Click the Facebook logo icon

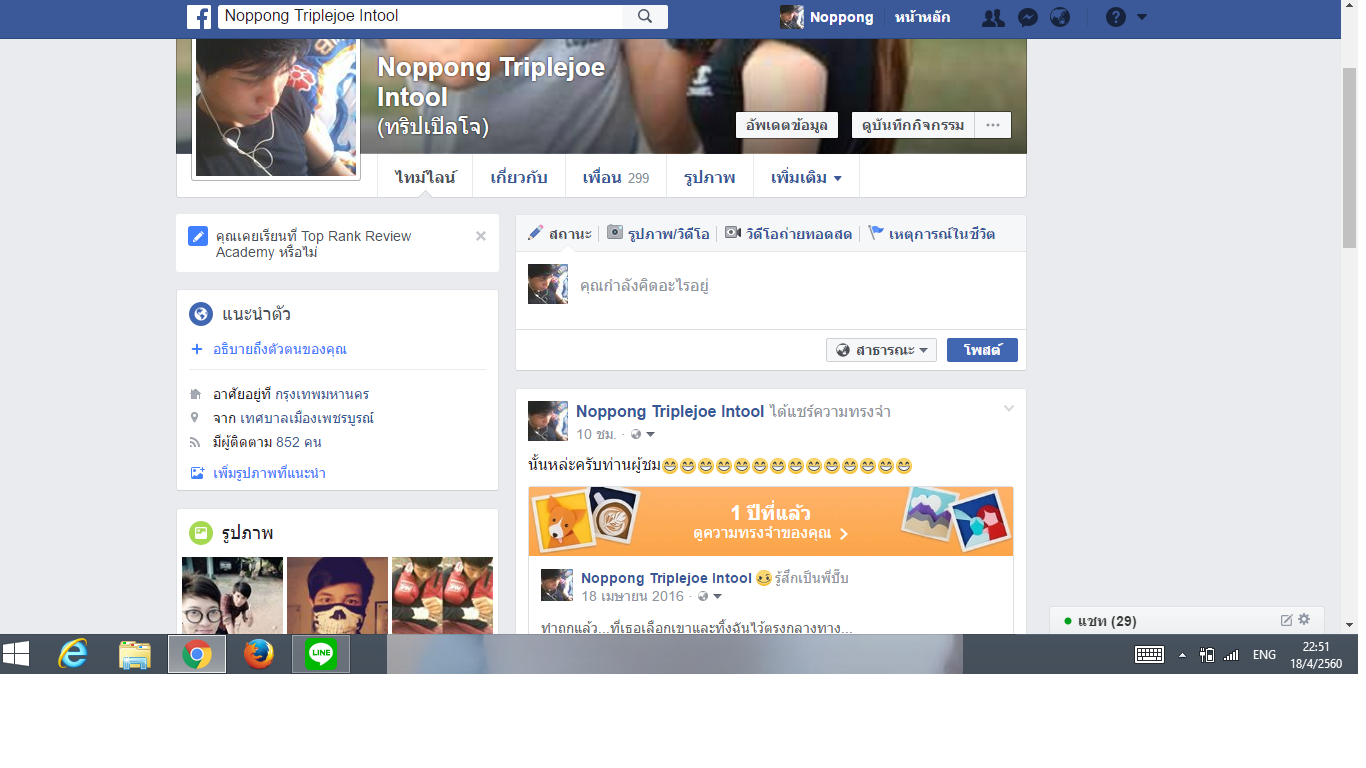click(198, 17)
